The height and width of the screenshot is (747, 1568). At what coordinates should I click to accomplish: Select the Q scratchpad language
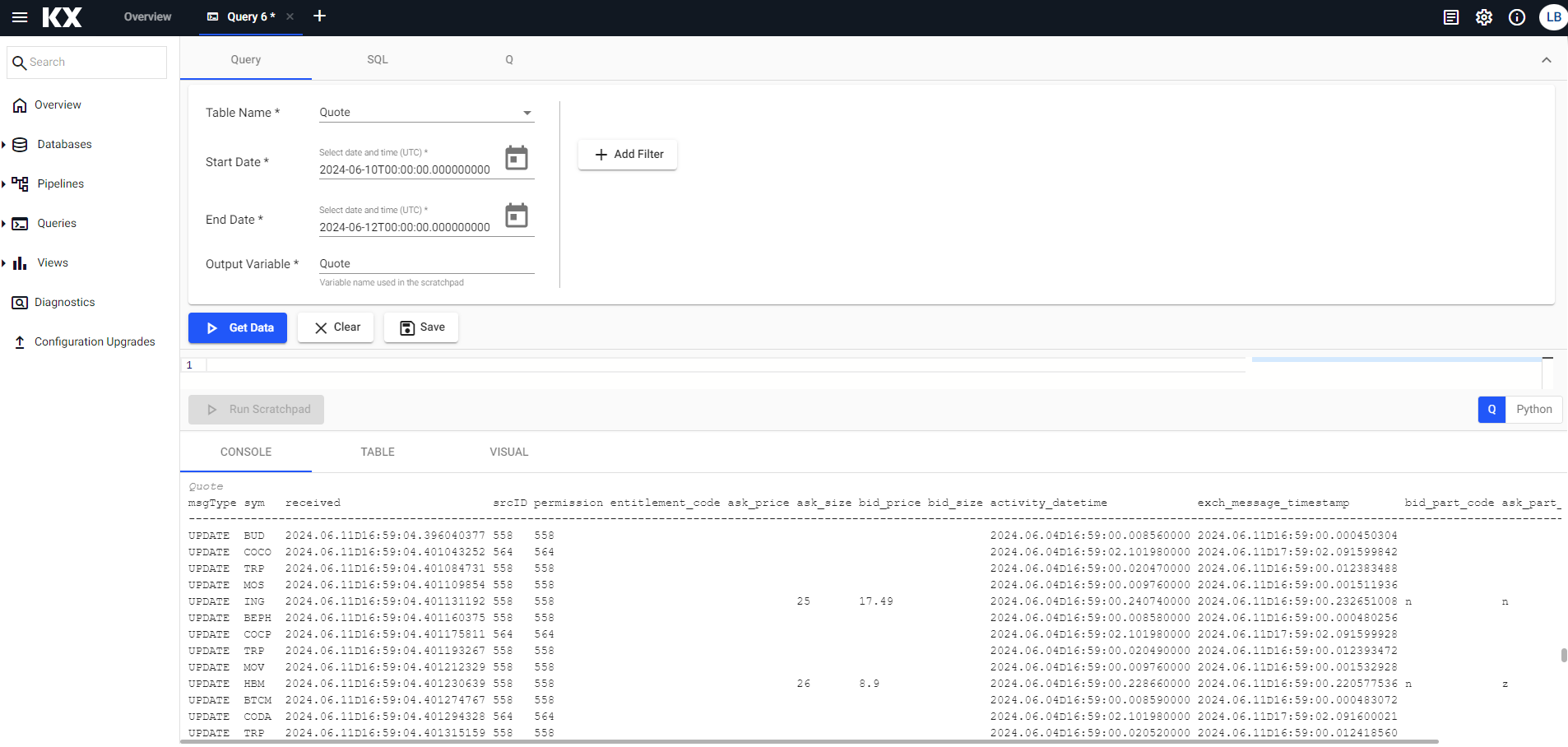pos(1491,409)
